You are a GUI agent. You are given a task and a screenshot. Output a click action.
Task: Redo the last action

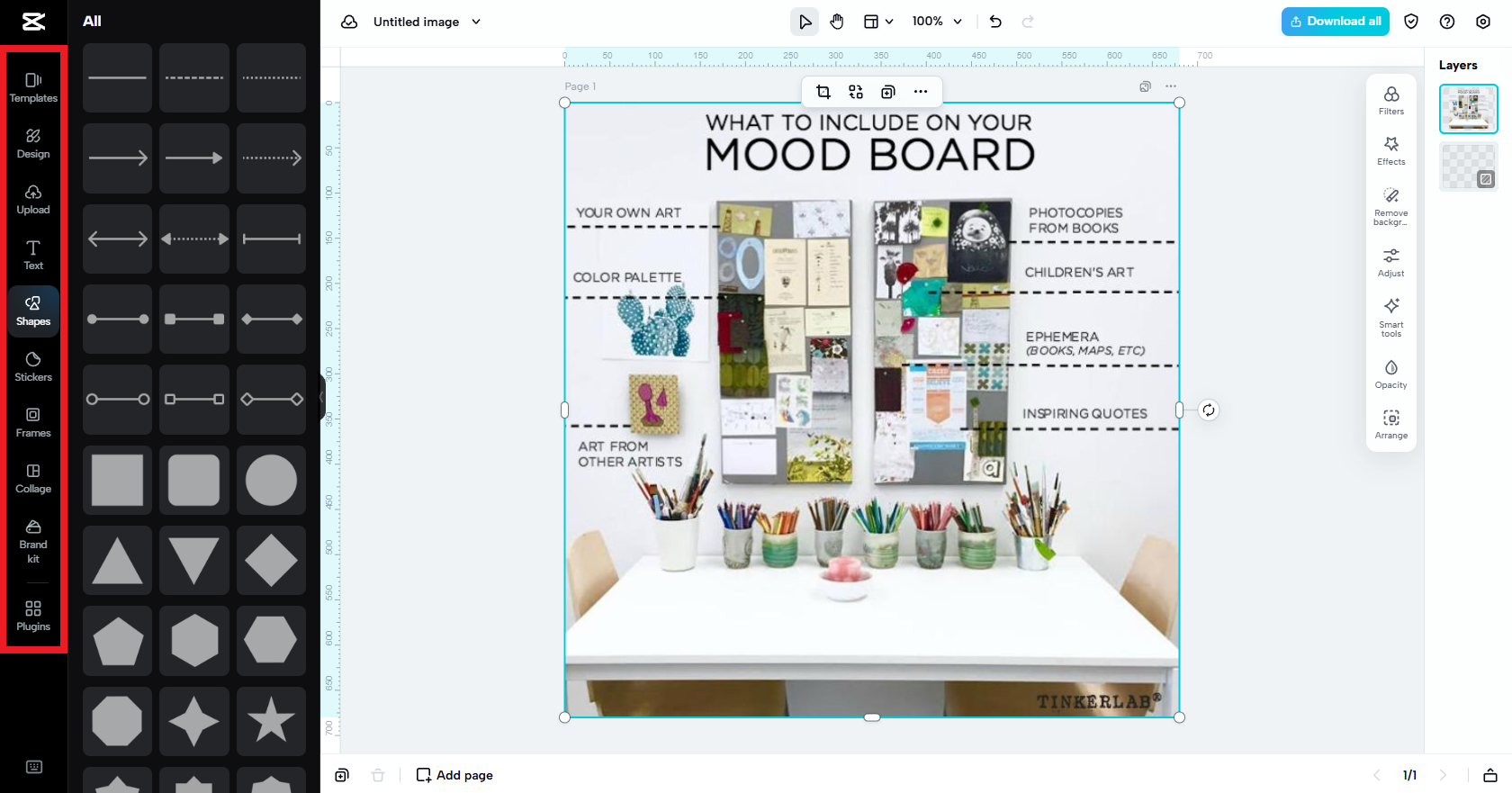point(1028,22)
